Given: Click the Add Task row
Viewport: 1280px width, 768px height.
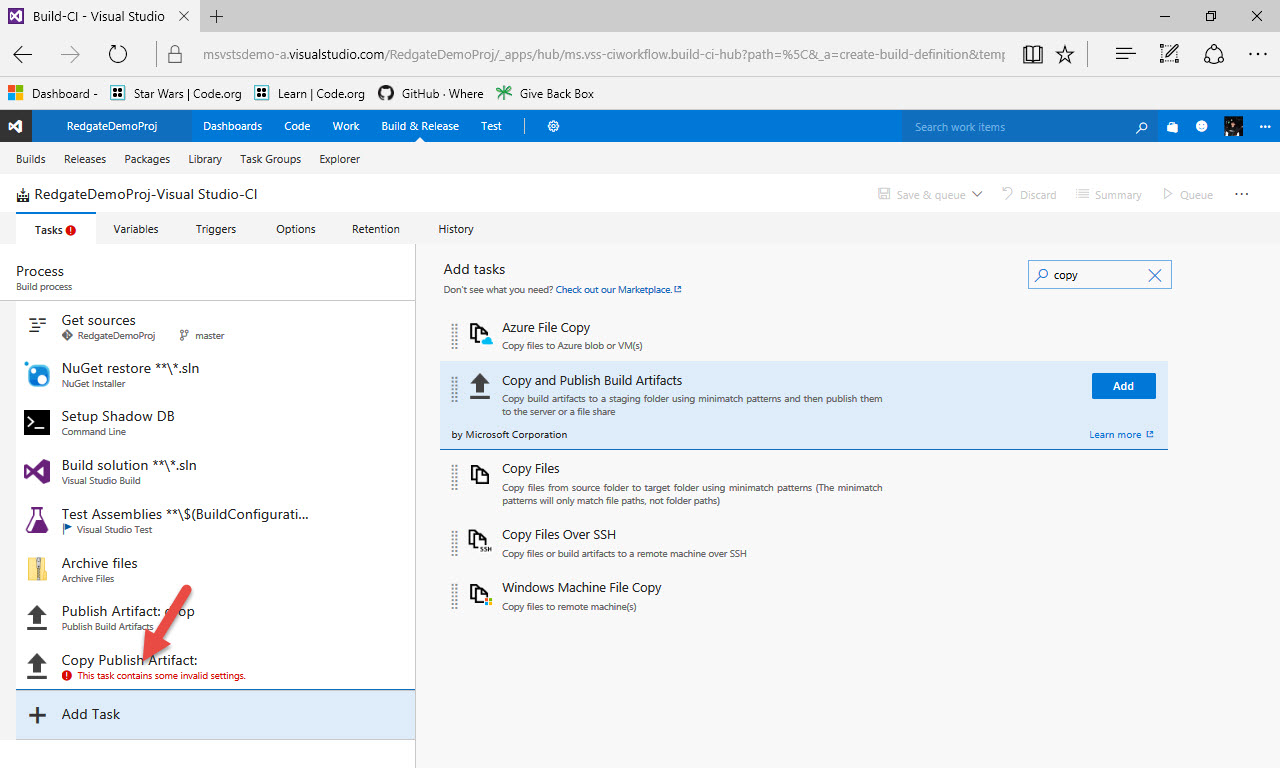Looking at the screenshot, I should (215, 715).
